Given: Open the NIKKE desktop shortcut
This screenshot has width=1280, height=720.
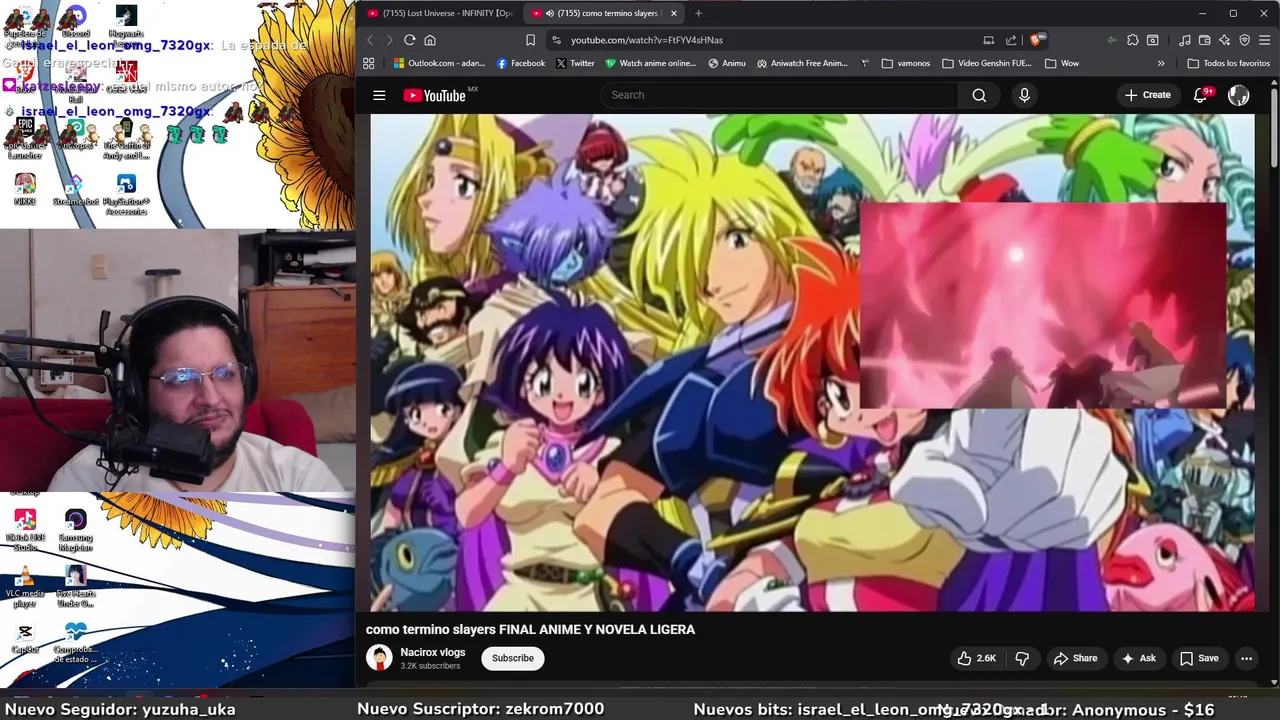Looking at the screenshot, I should [x=25, y=189].
